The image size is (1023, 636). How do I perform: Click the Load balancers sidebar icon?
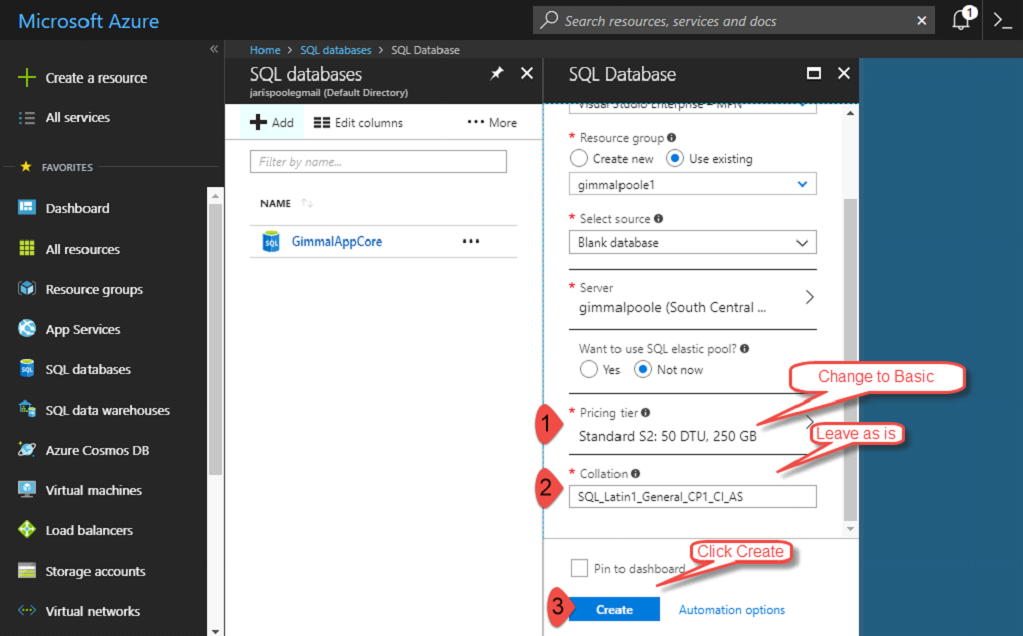tap(27, 530)
